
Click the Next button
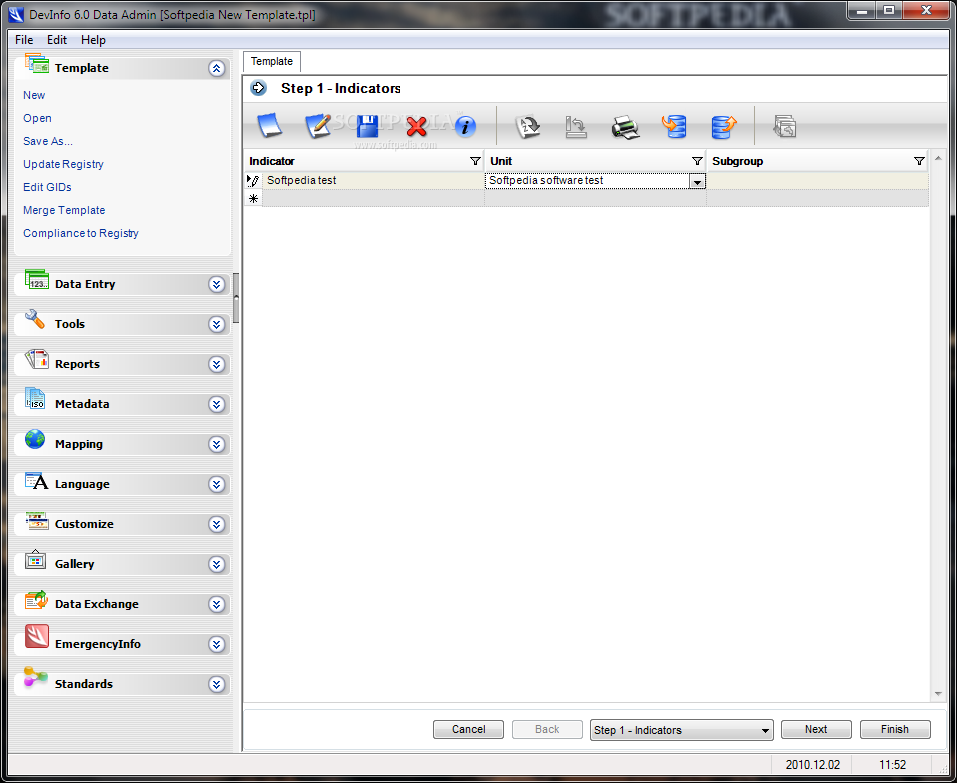pyautogui.click(x=816, y=729)
